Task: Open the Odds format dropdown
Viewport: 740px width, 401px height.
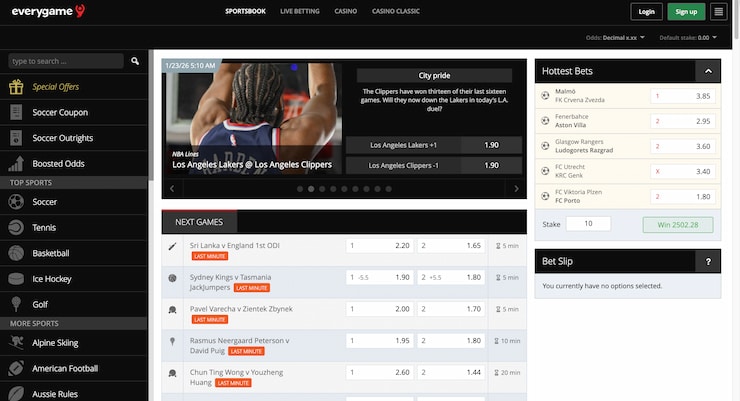Action: (x=615, y=38)
